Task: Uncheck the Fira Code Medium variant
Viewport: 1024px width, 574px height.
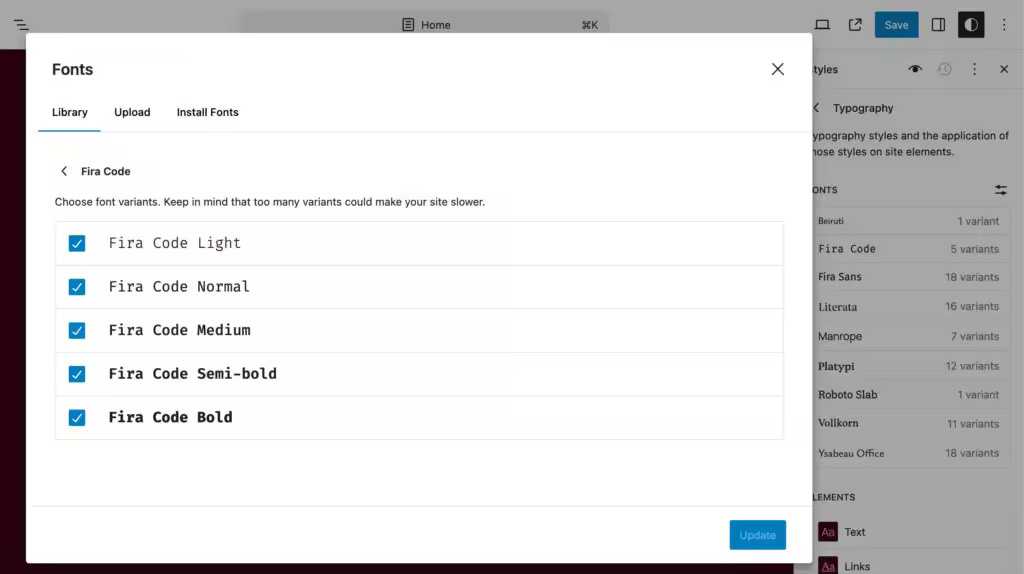Action: pos(77,330)
